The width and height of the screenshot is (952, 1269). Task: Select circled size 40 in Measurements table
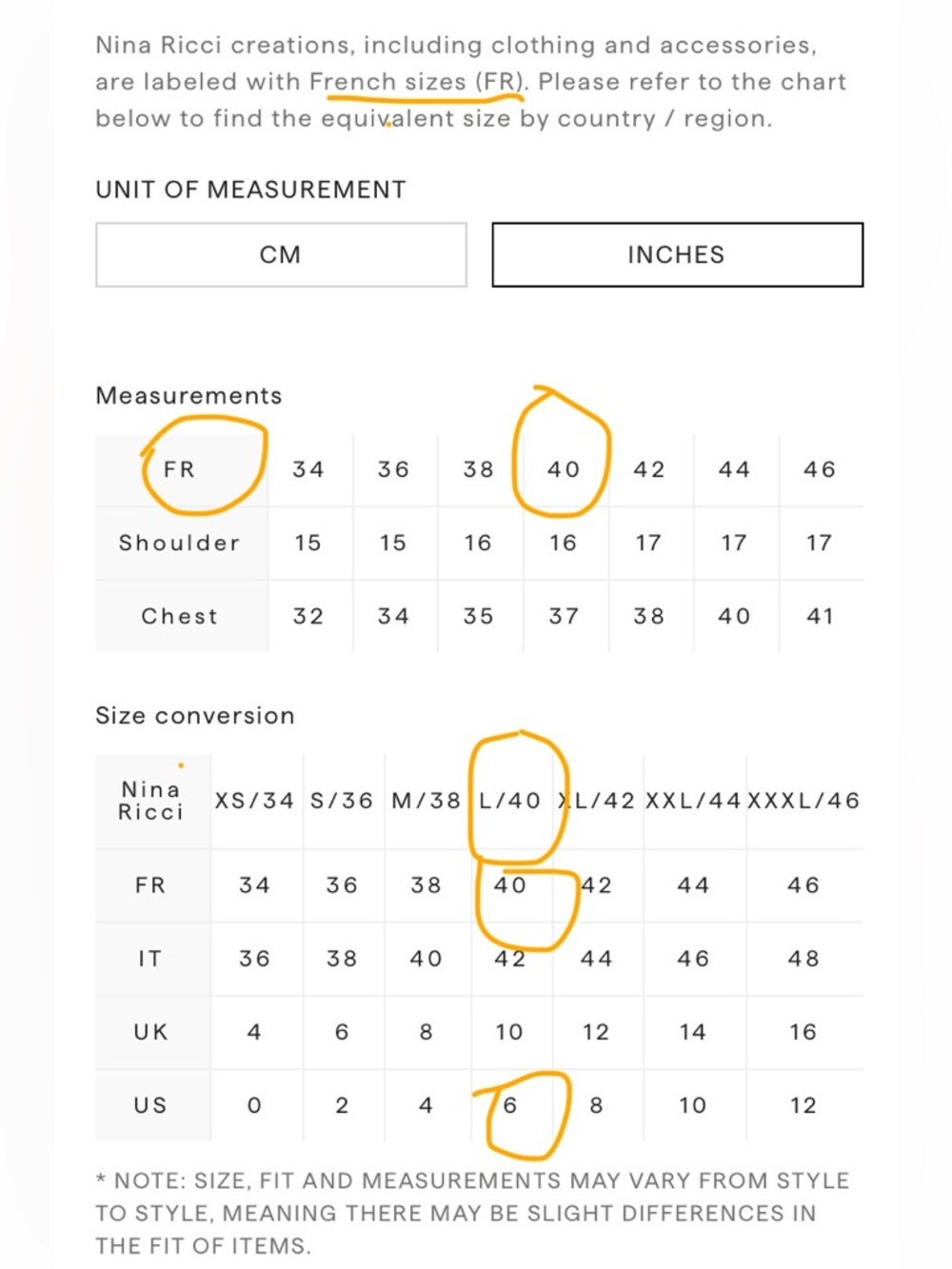(x=564, y=470)
